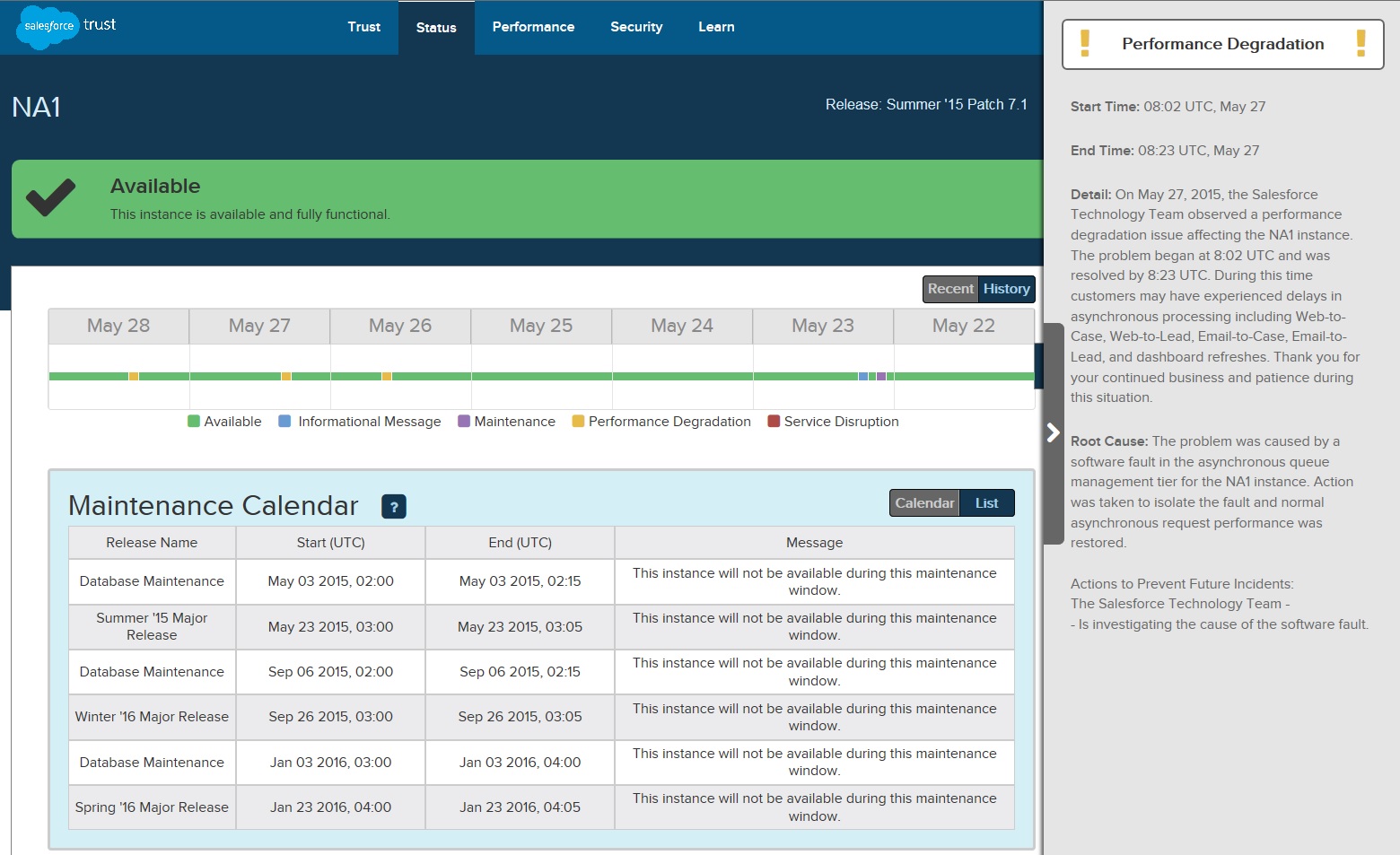This screenshot has height=855, width=1400.
Task: Click the May 28 day header
Action: click(x=118, y=327)
